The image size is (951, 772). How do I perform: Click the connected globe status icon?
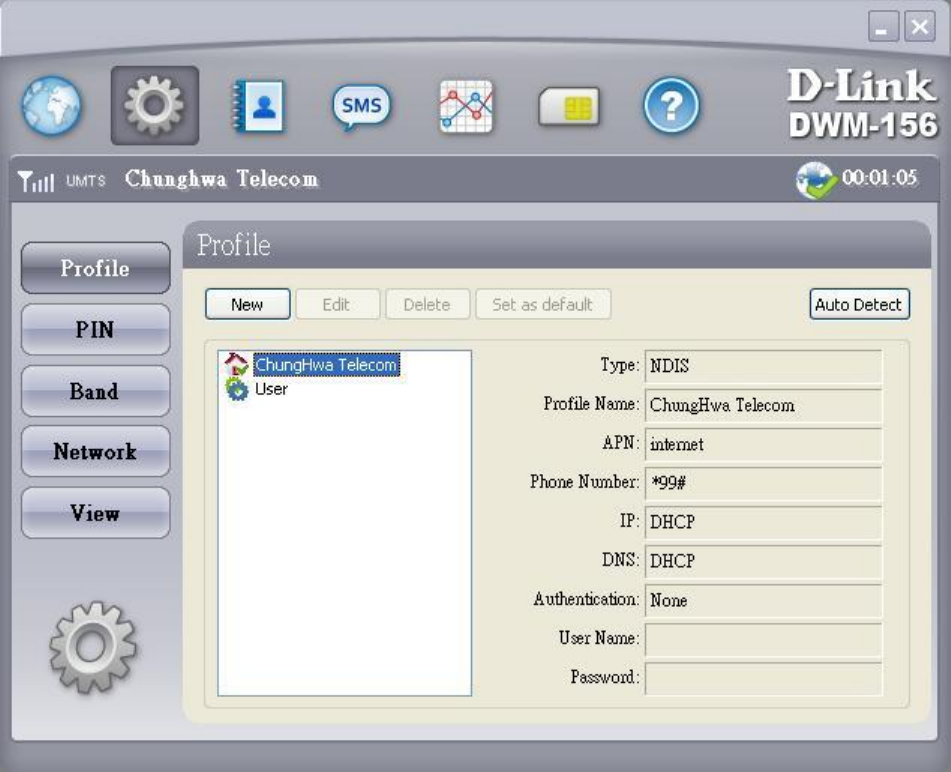(815, 180)
